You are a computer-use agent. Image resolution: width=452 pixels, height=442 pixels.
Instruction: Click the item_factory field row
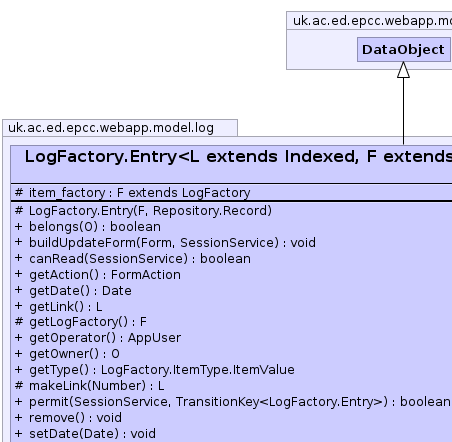point(232,193)
